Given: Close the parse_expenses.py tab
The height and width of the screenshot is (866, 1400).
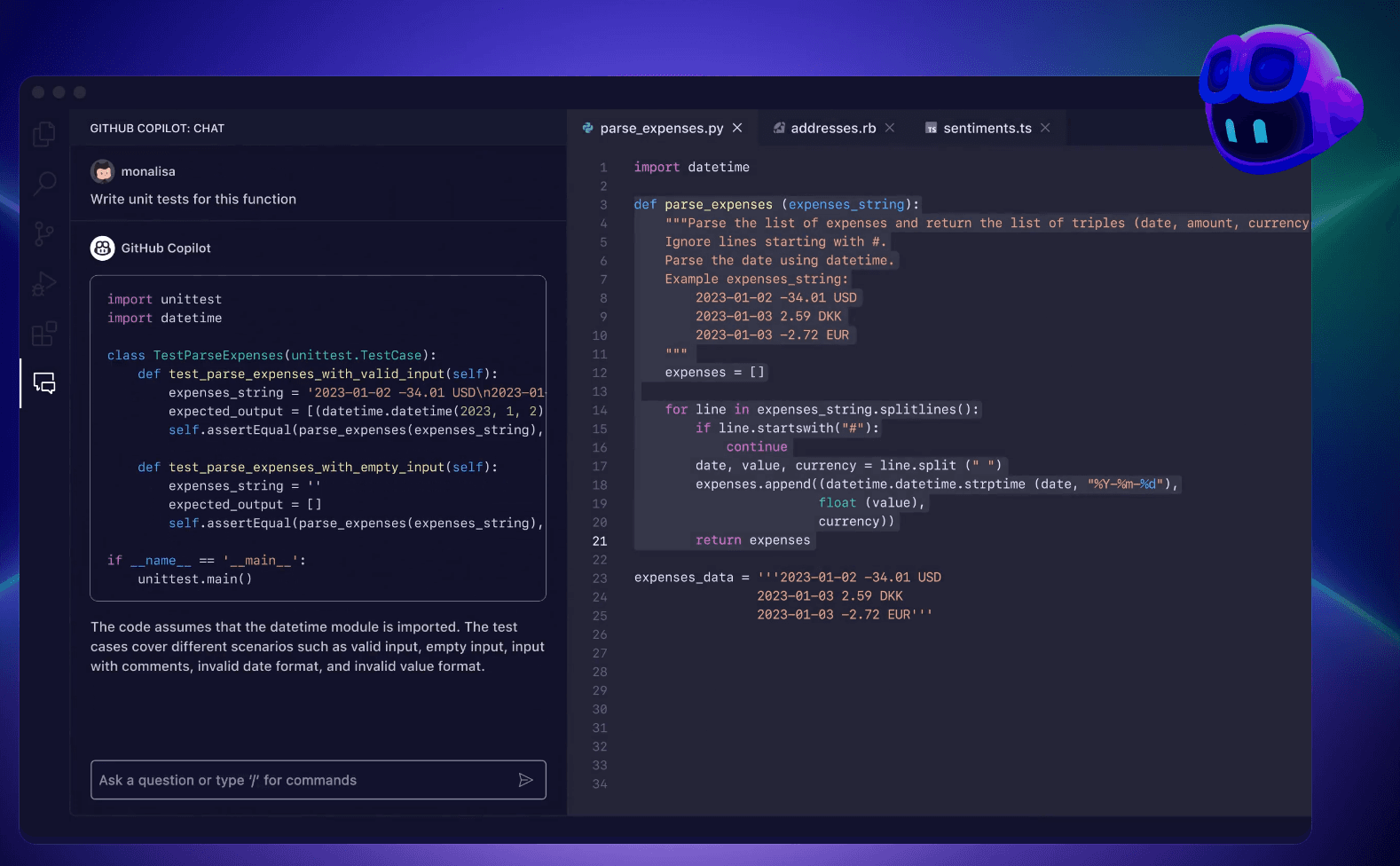Looking at the screenshot, I should tap(737, 128).
